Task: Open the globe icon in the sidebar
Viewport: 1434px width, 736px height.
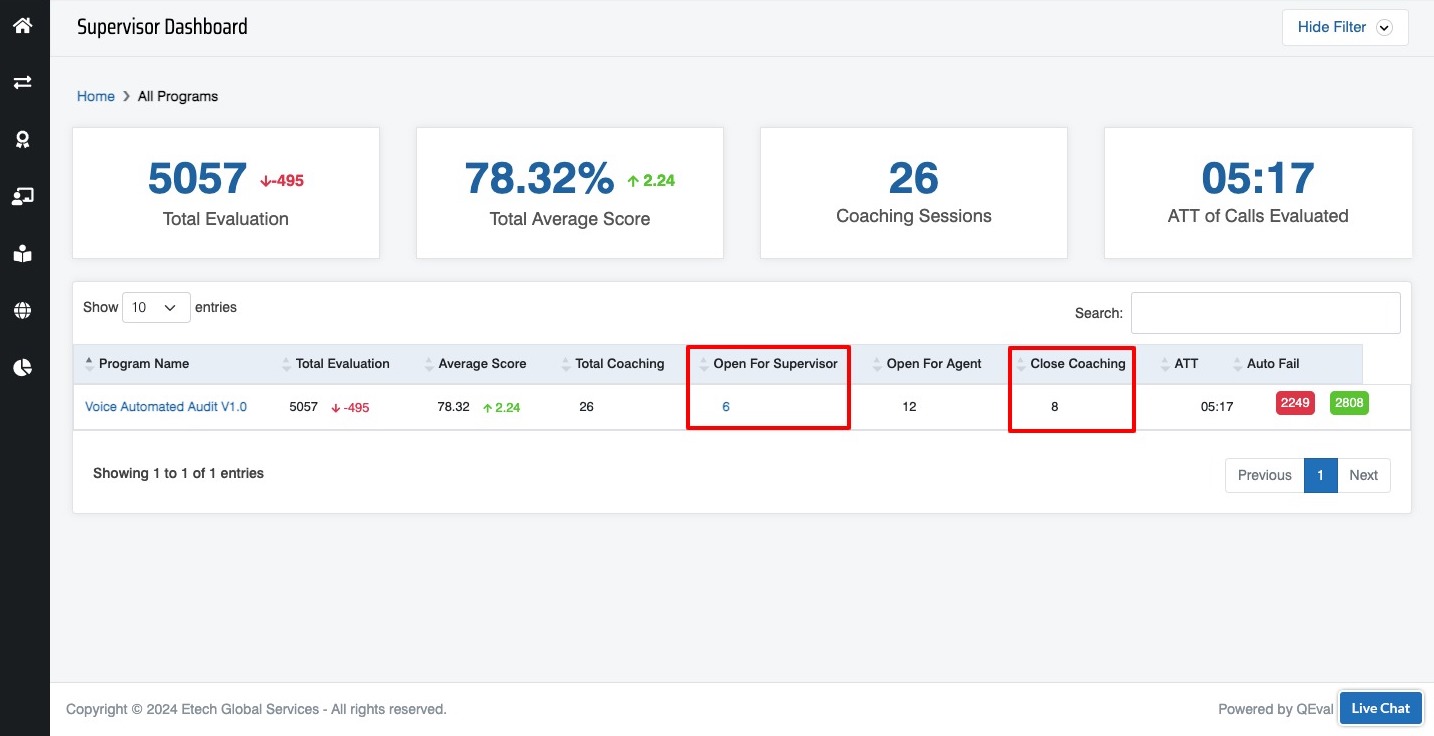Action: click(x=22, y=311)
